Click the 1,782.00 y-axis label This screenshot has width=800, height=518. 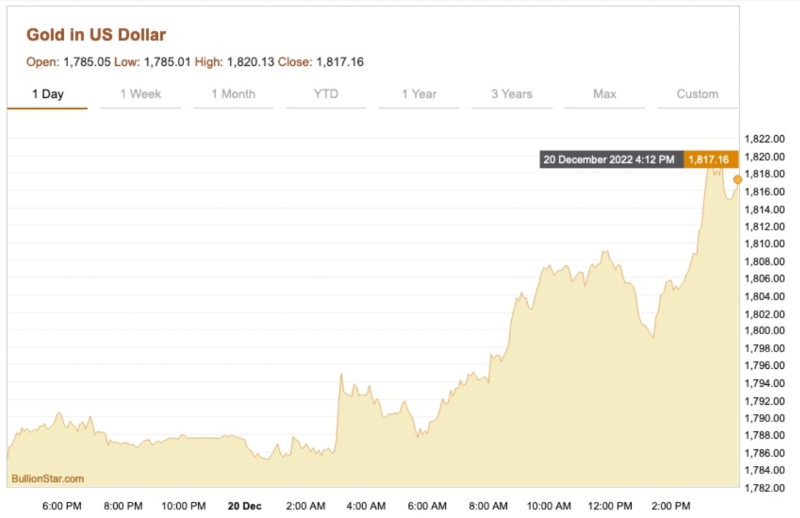(765, 488)
